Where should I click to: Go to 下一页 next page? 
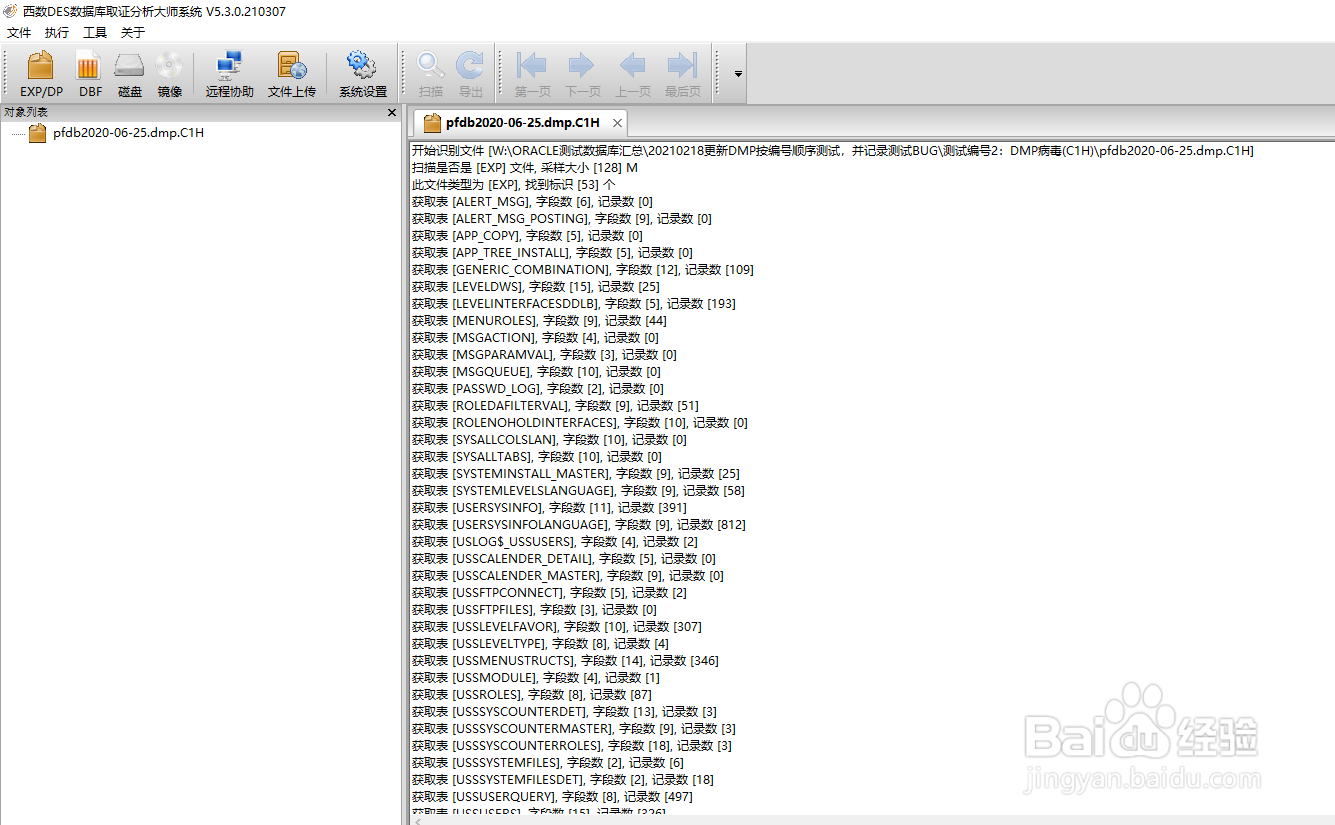point(582,74)
